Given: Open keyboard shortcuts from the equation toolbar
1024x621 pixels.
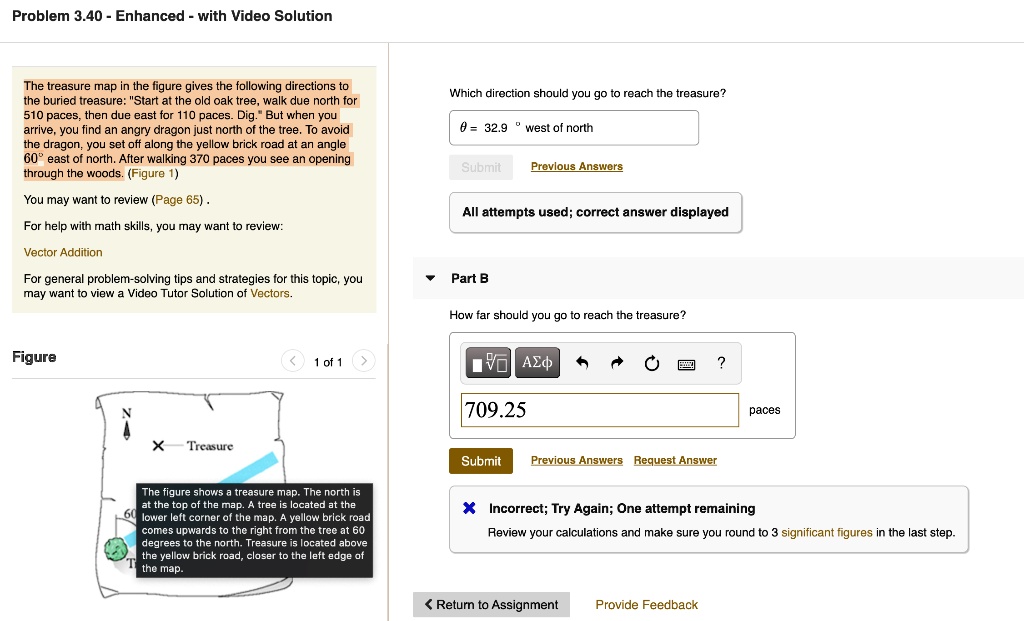Looking at the screenshot, I should click(x=687, y=363).
